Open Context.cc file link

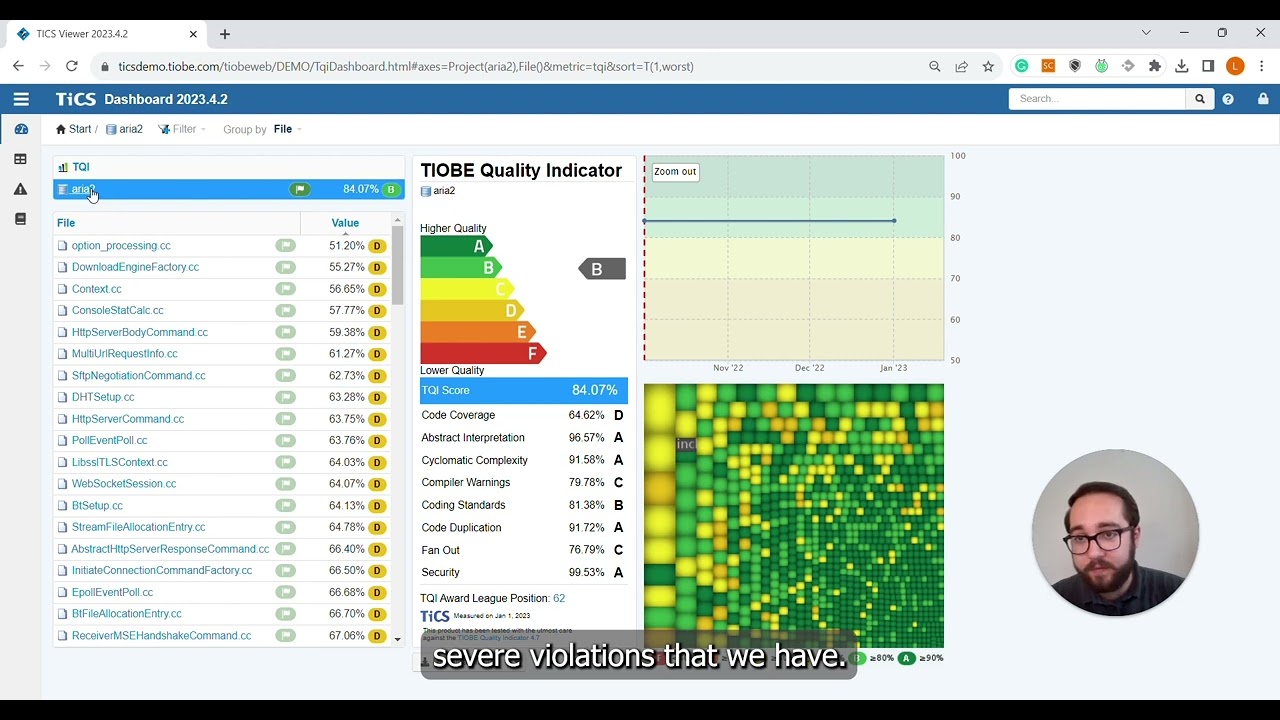[97, 289]
